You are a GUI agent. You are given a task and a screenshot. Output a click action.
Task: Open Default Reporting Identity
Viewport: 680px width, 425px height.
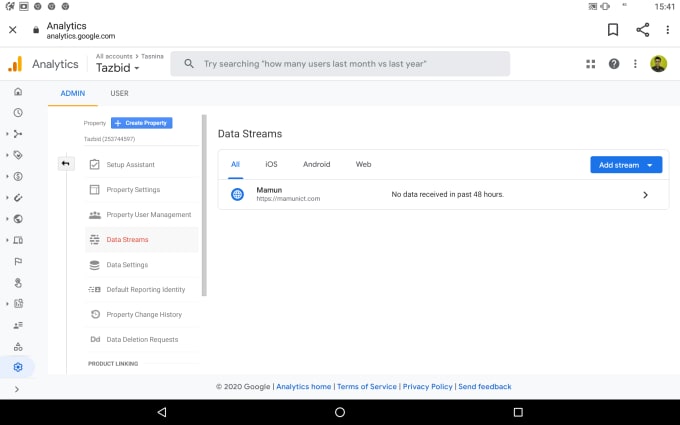142,289
